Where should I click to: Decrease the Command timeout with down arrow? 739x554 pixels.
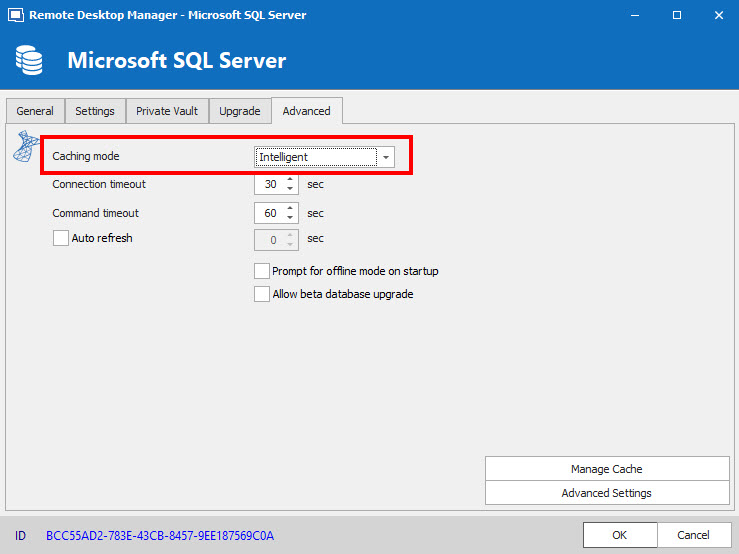coord(290,218)
